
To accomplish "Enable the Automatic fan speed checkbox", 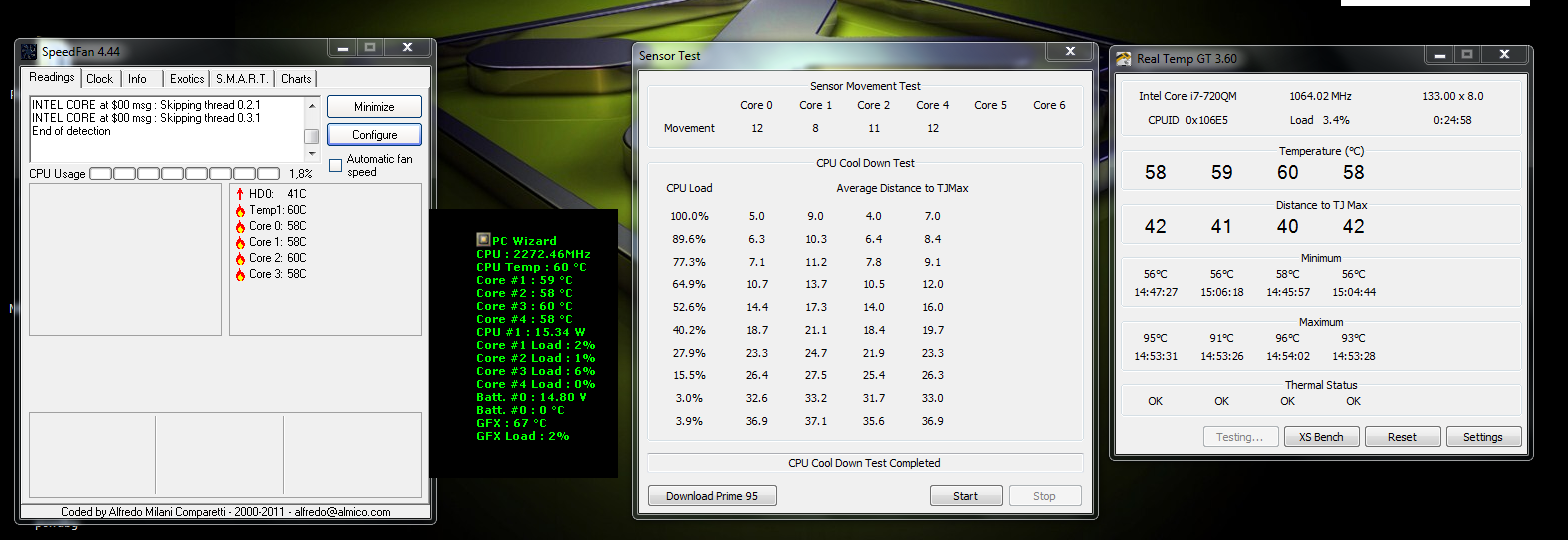I will pos(336,165).
